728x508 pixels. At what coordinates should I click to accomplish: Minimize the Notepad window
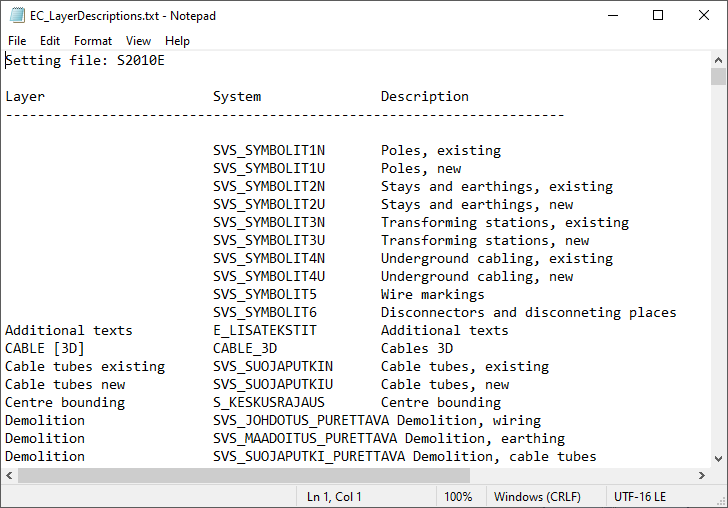coord(611,16)
